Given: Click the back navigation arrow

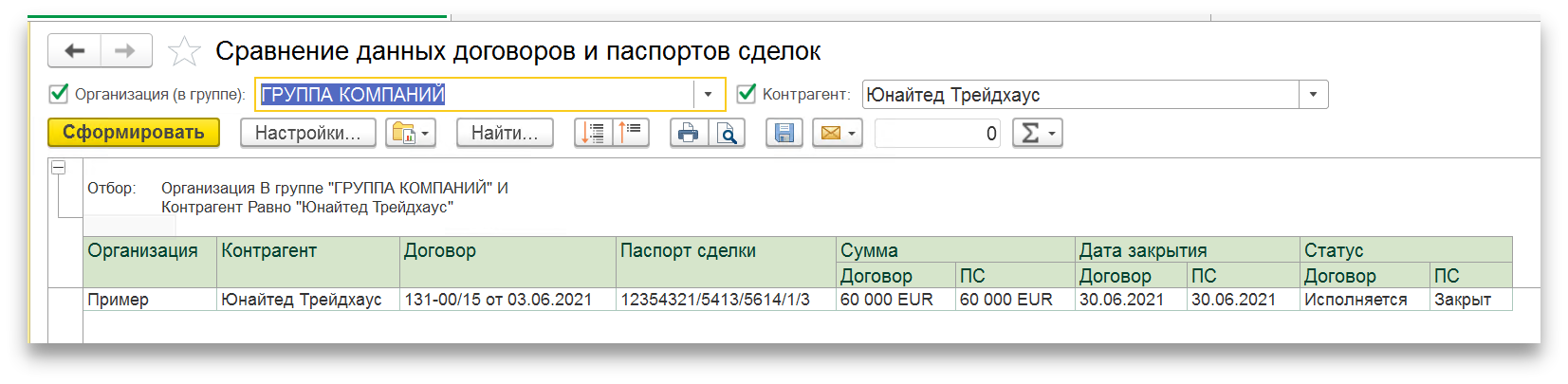Looking at the screenshot, I should [74, 51].
